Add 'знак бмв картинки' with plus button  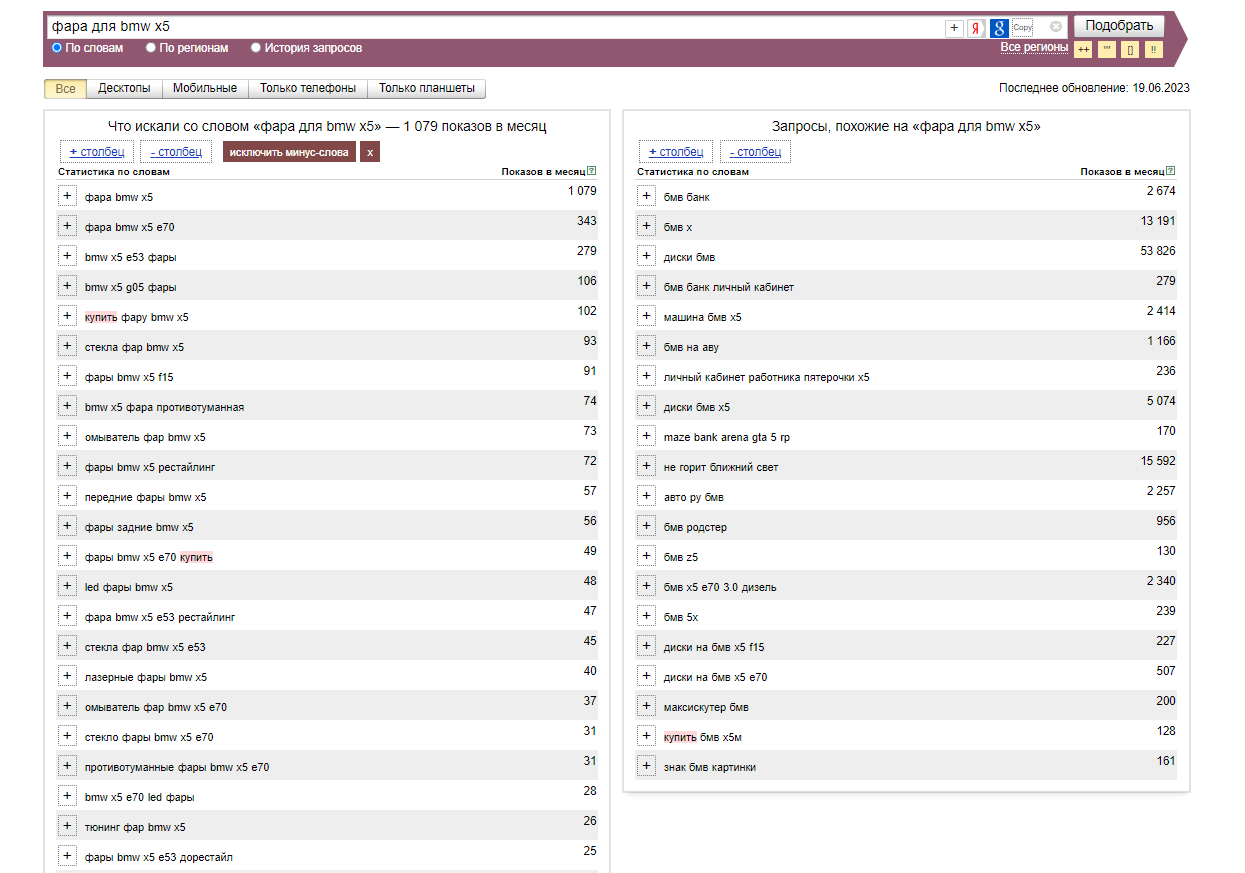(x=646, y=766)
